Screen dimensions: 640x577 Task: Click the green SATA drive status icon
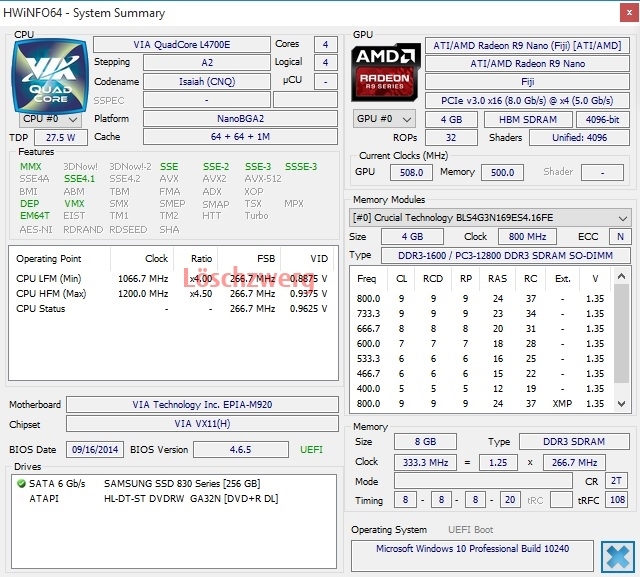point(21,484)
